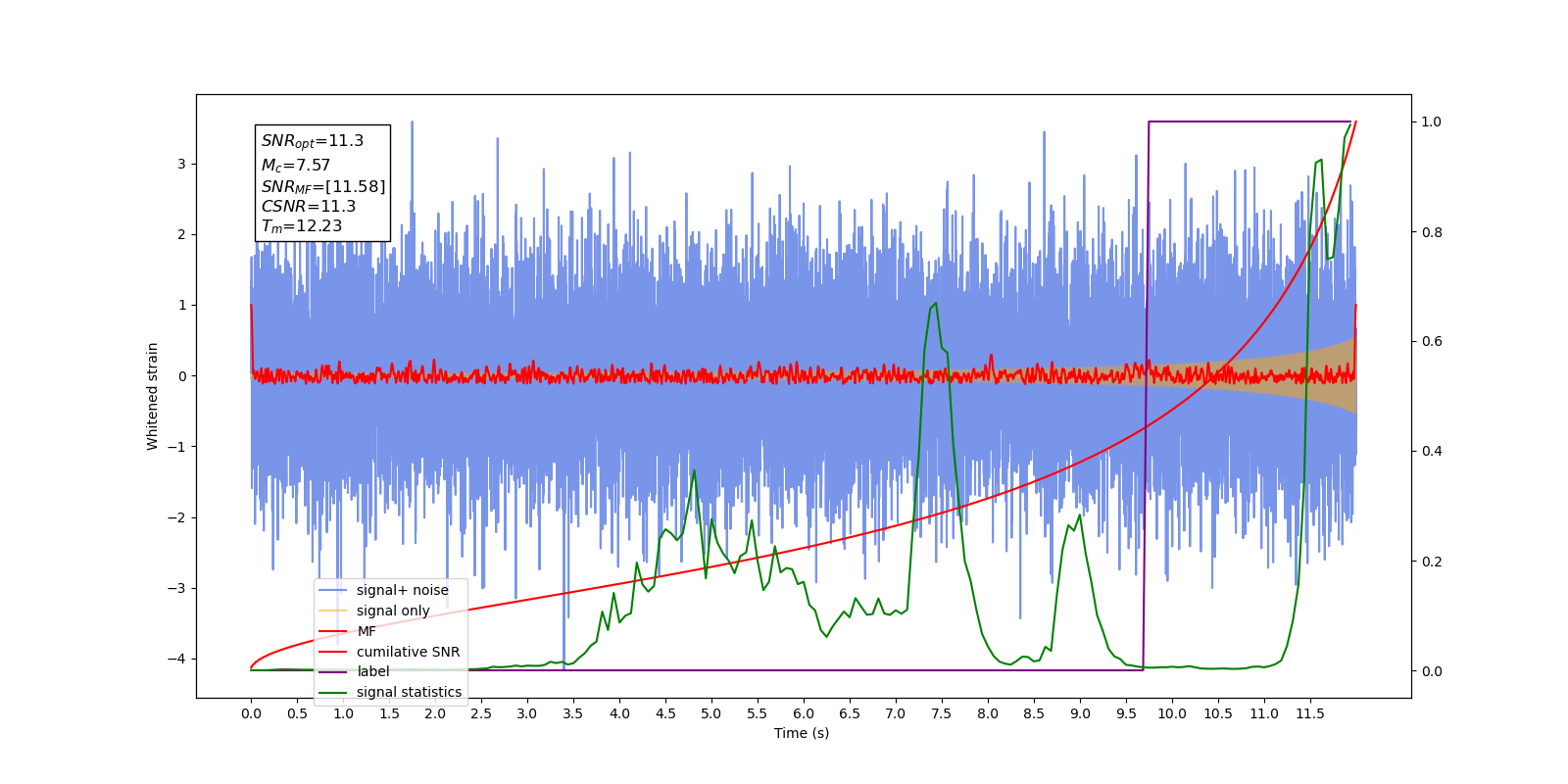Click the left y-axis tick label 3
1568x784 pixels.
click(x=181, y=164)
